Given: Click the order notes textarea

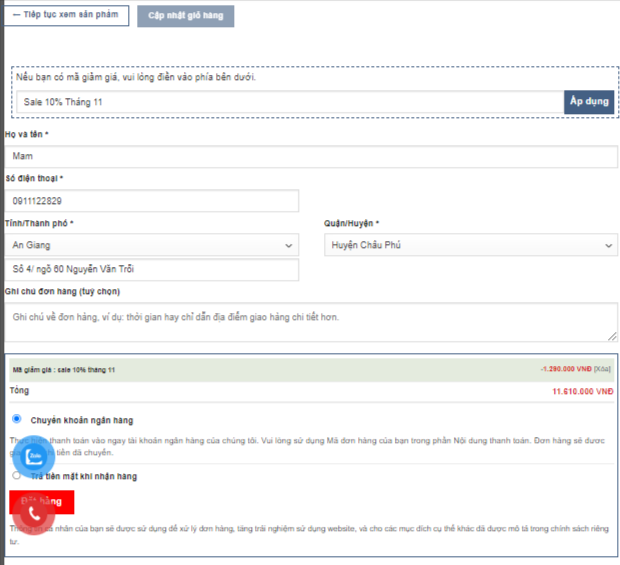Looking at the screenshot, I should (311, 322).
